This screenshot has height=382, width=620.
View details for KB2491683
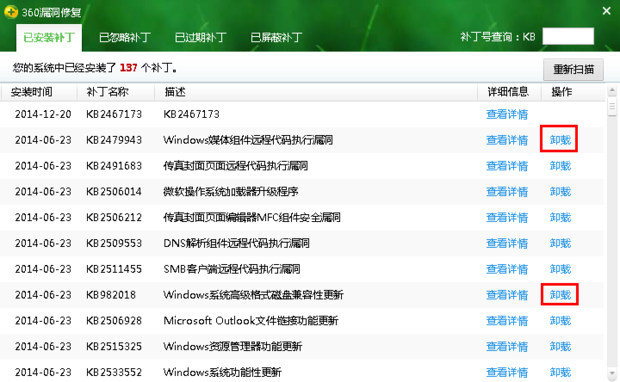coord(507,166)
